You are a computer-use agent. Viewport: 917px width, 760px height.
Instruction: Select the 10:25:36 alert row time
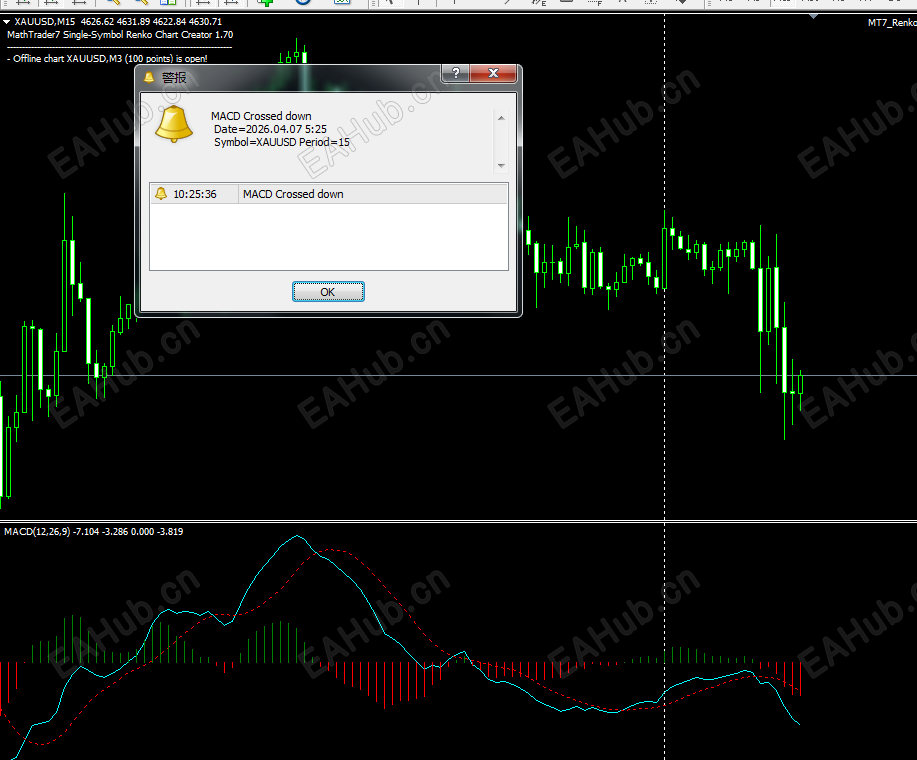pos(195,194)
